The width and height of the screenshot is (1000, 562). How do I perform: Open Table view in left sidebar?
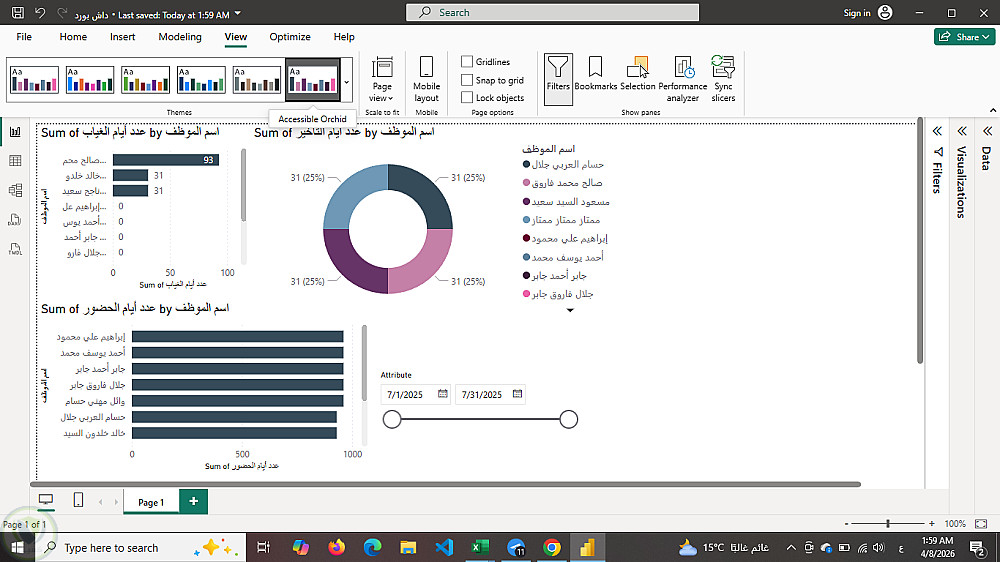coord(15,161)
